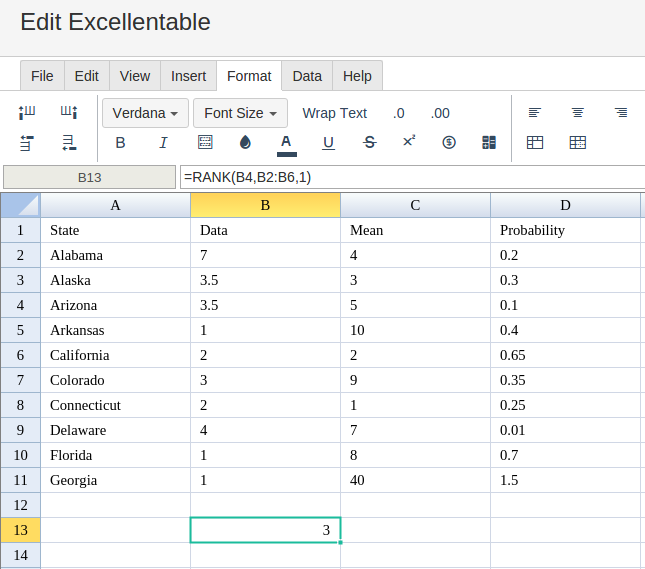Toggle underline formatting
645x569 pixels.
pos(328,143)
